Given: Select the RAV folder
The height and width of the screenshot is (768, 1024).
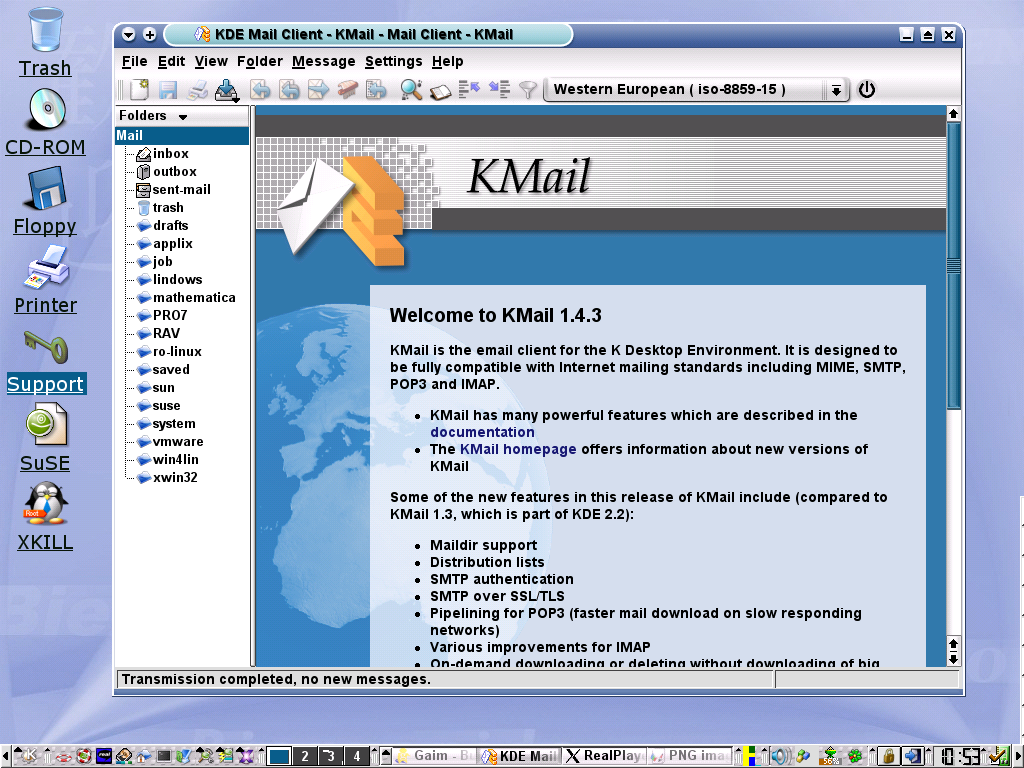Looking at the screenshot, I should (166, 333).
